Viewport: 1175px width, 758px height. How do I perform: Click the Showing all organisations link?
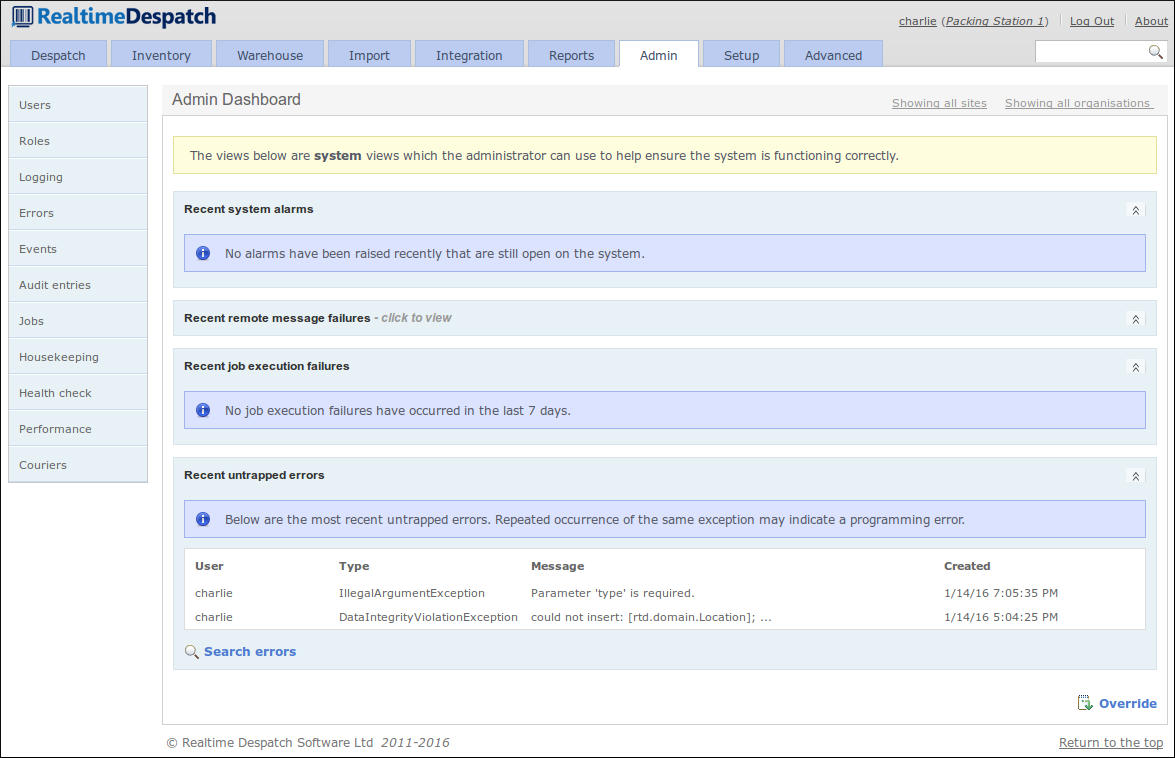pos(1077,103)
